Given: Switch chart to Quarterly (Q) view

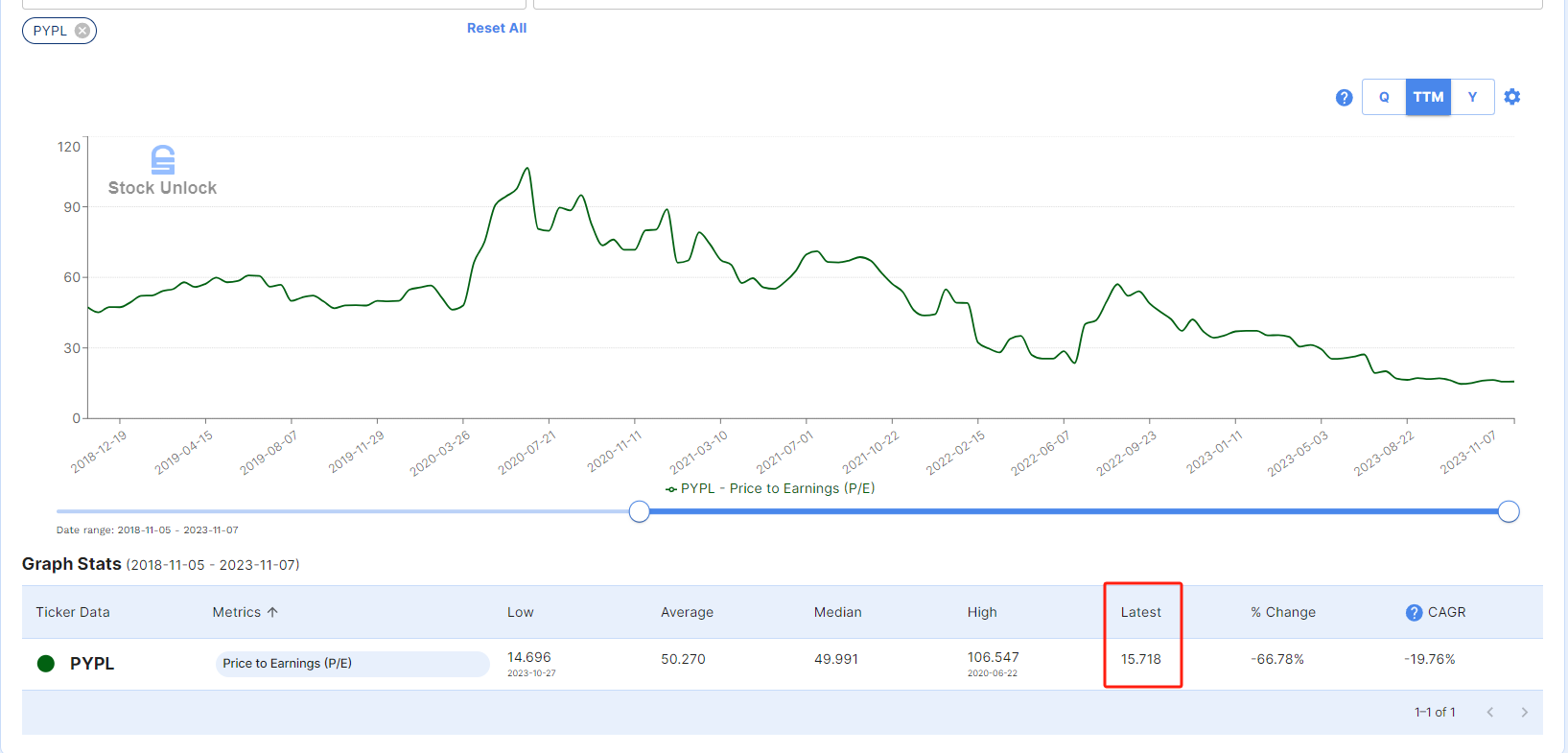Looking at the screenshot, I should pyautogui.click(x=1384, y=97).
